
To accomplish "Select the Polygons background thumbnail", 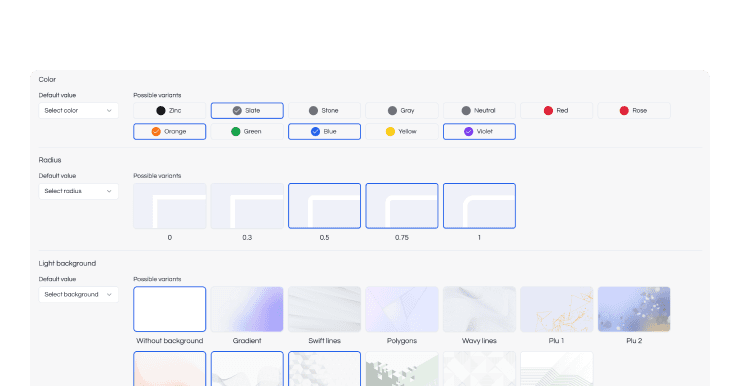I will tap(402, 309).
